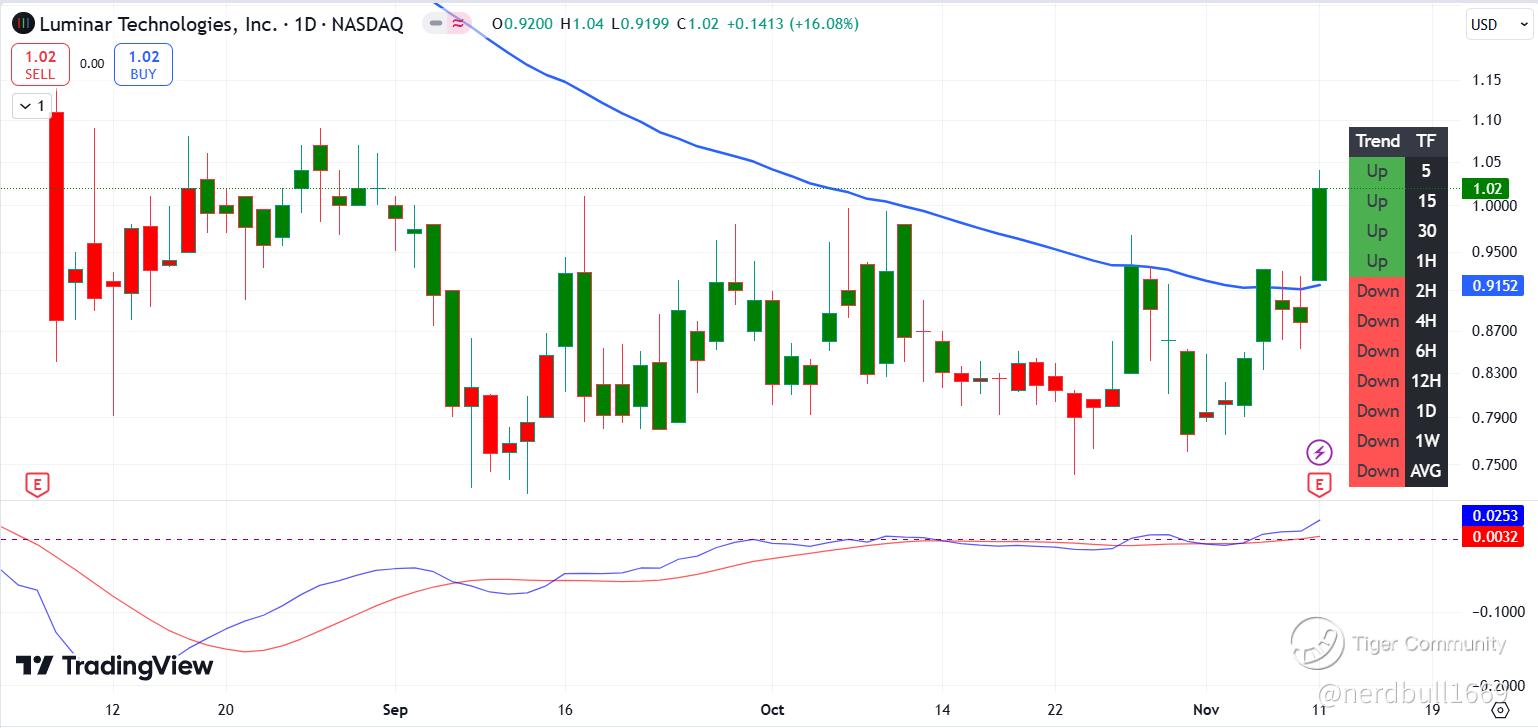Click the blue 0.0253 MACD value label
The width and height of the screenshot is (1538, 728).
(x=1492, y=516)
